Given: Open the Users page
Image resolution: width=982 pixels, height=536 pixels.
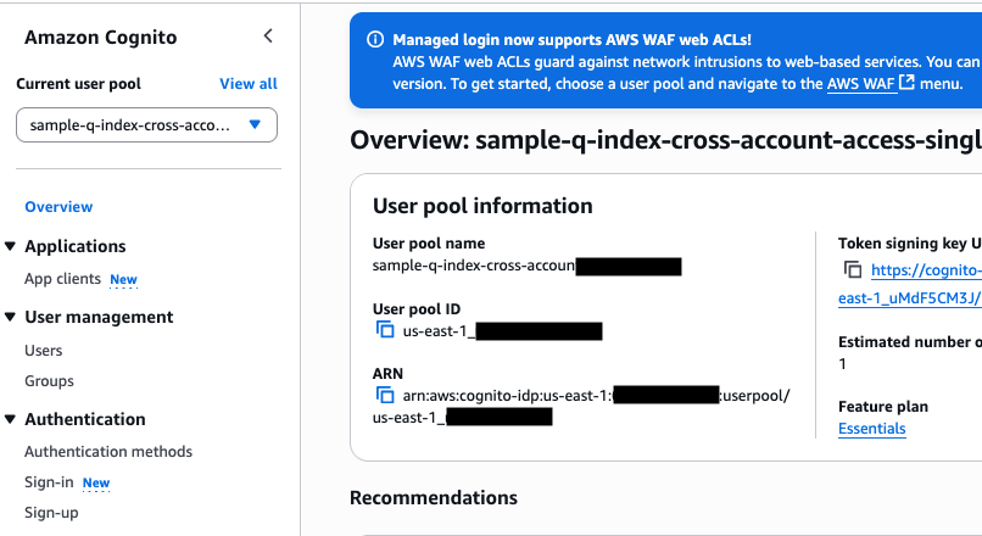Looking at the screenshot, I should (x=43, y=351).
